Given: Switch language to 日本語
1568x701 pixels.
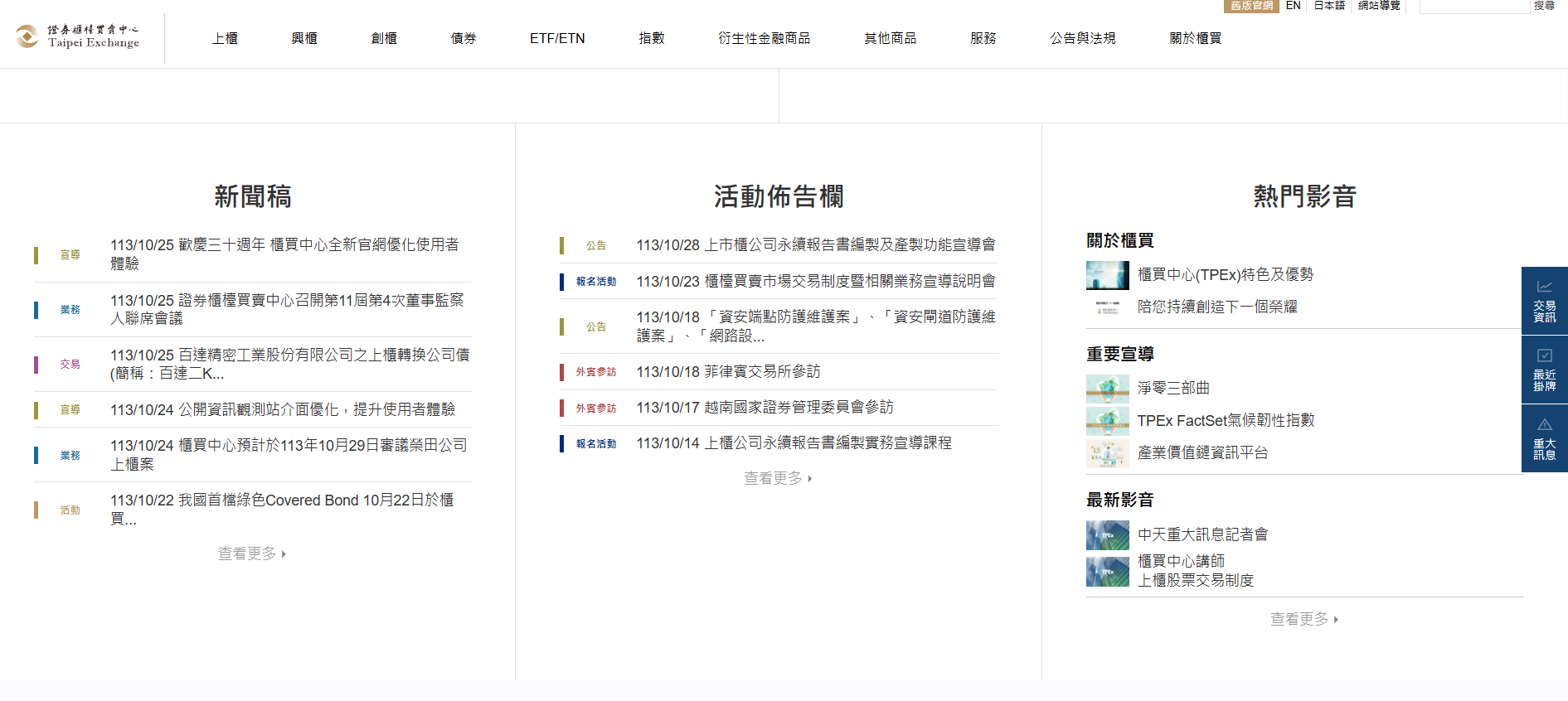Looking at the screenshot, I should (1329, 6).
